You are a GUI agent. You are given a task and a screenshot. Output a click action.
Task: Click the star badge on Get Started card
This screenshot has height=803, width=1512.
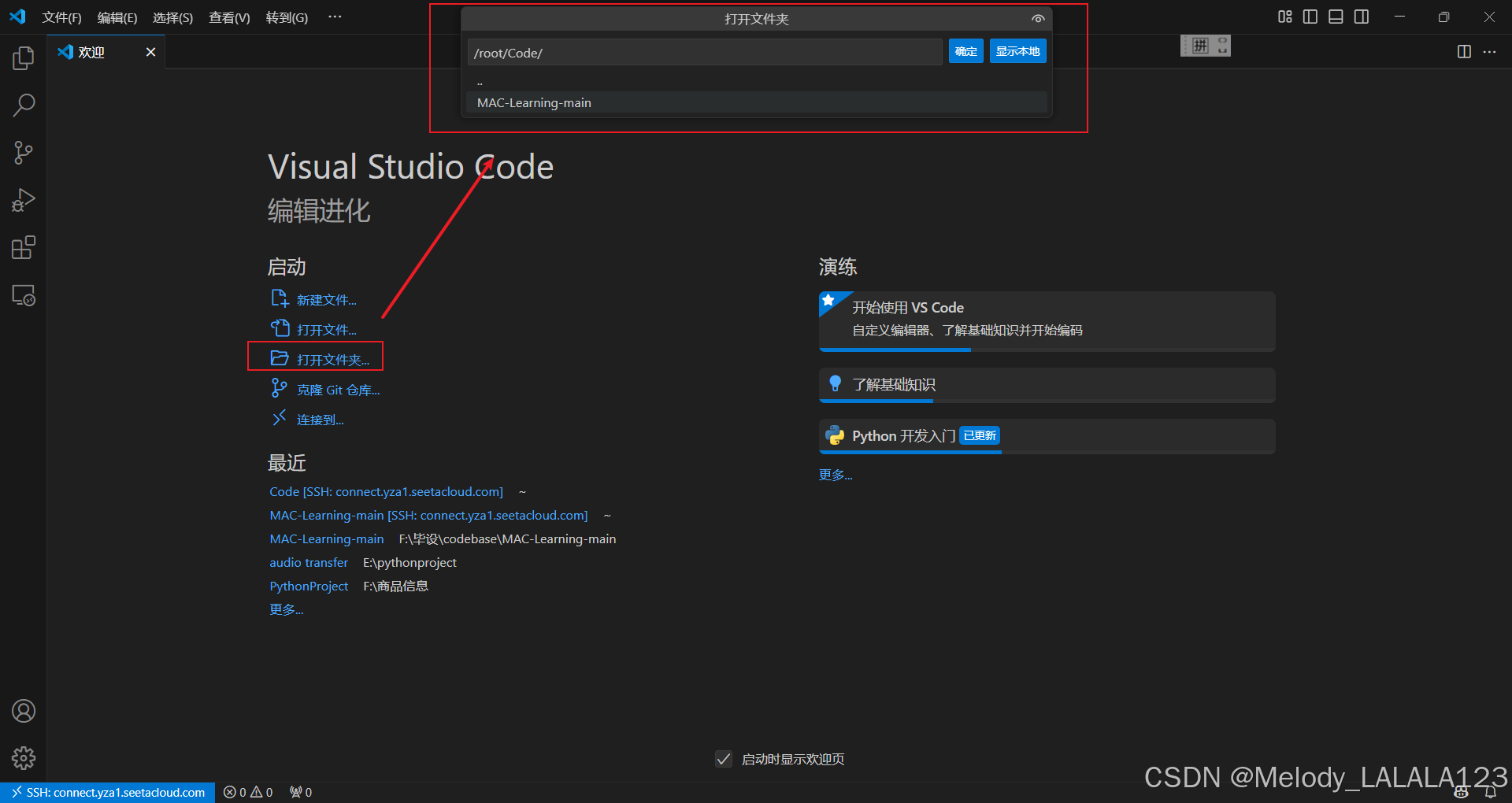[x=828, y=300]
